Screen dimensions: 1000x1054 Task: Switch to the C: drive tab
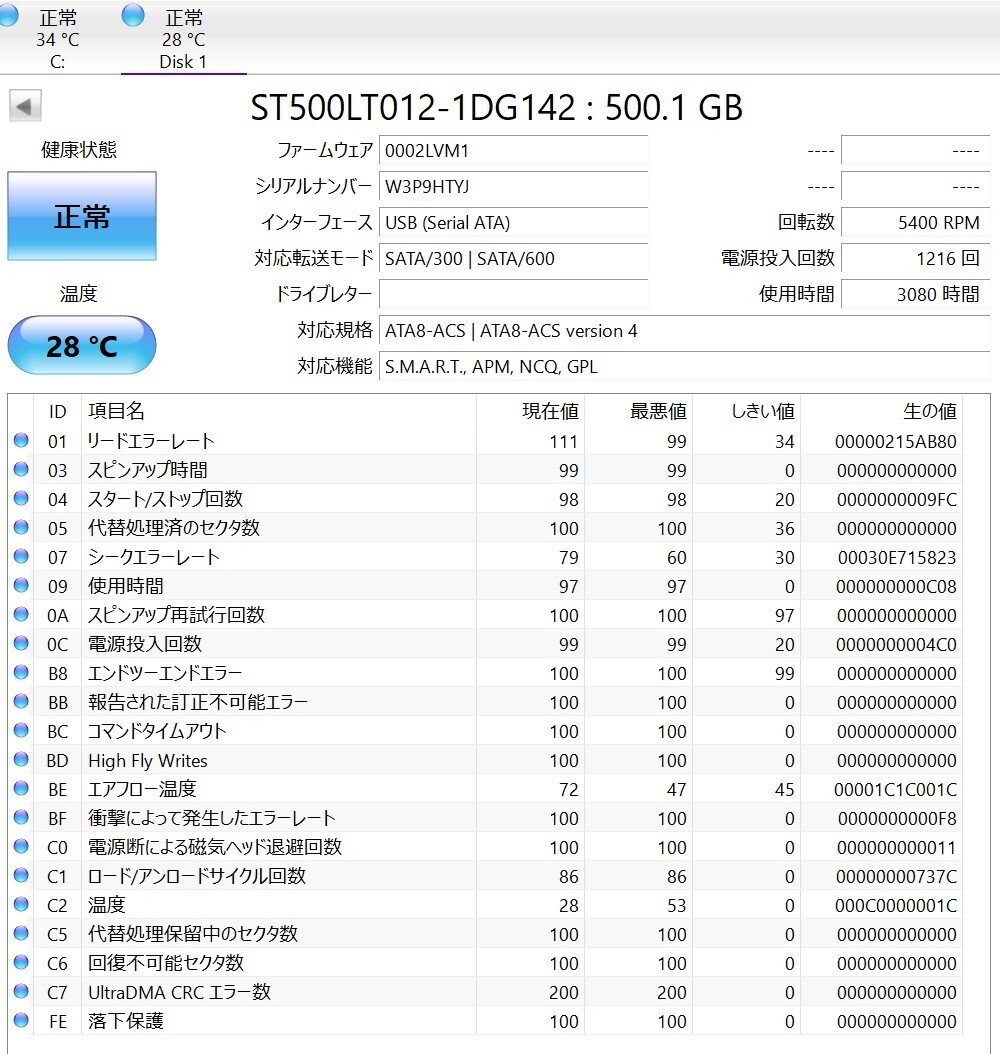tap(57, 38)
